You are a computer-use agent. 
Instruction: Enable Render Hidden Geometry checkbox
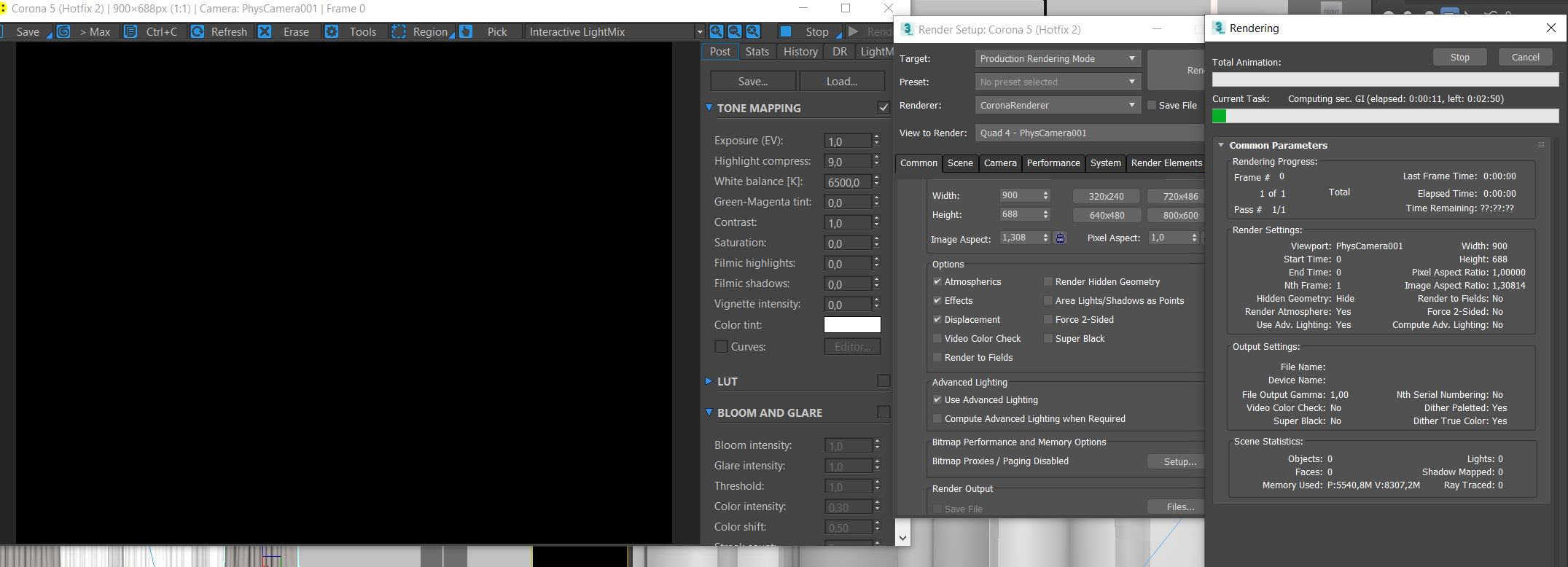[x=1048, y=281]
